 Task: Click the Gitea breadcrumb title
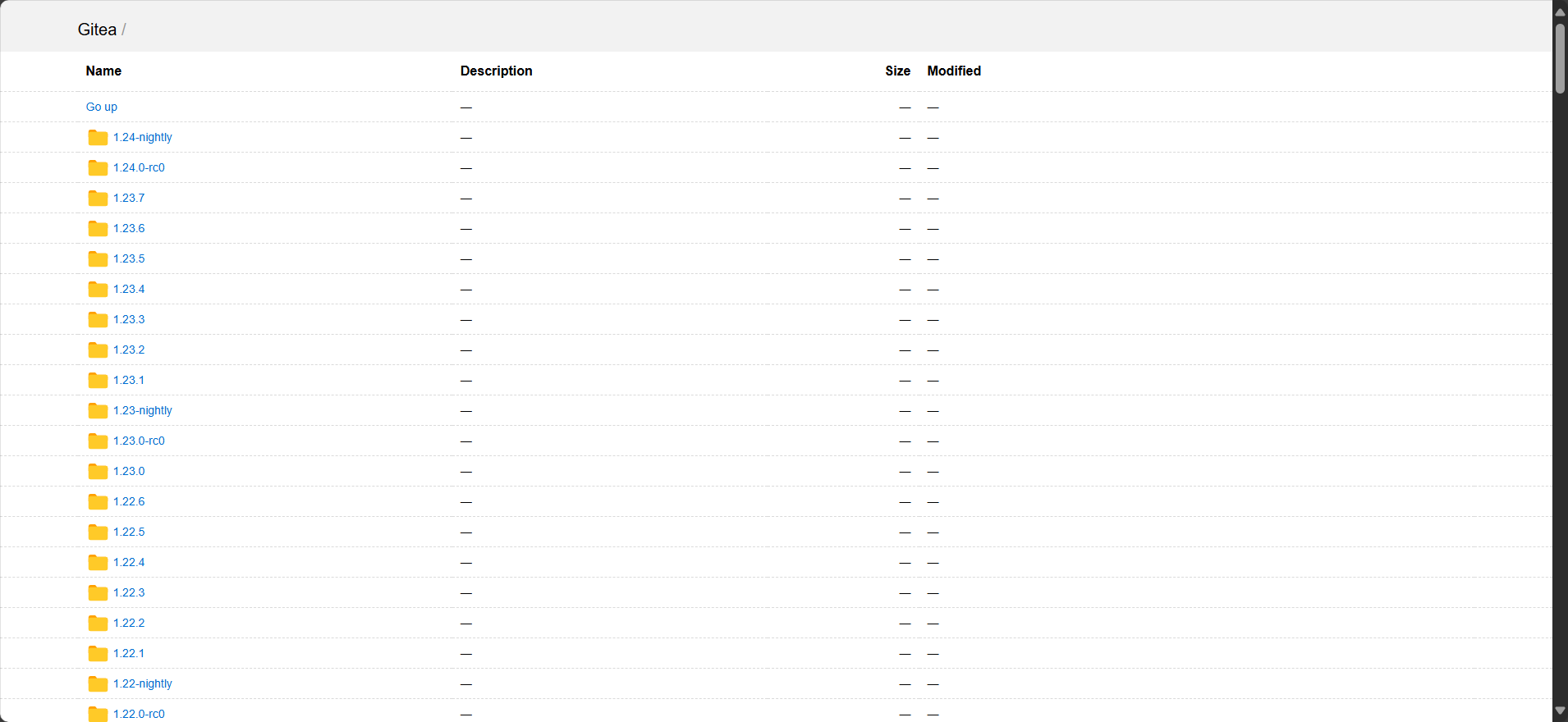click(97, 30)
